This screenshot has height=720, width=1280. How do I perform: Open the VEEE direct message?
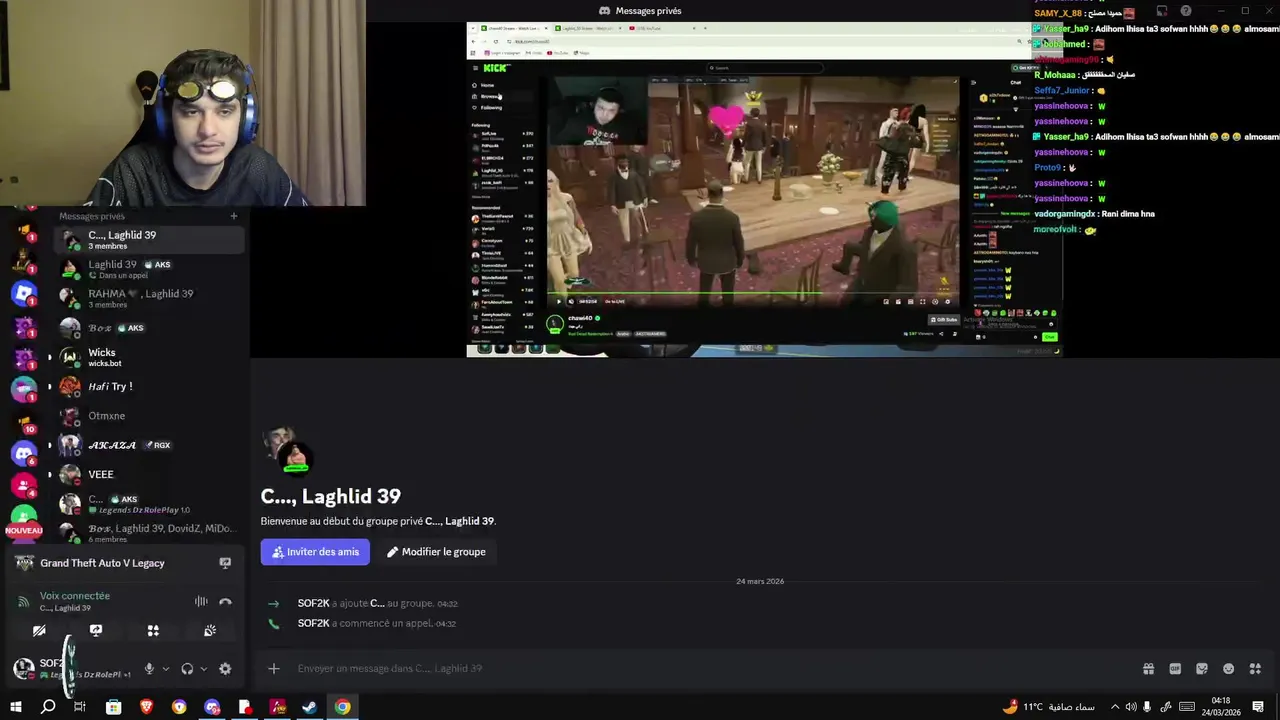click(150, 474)
